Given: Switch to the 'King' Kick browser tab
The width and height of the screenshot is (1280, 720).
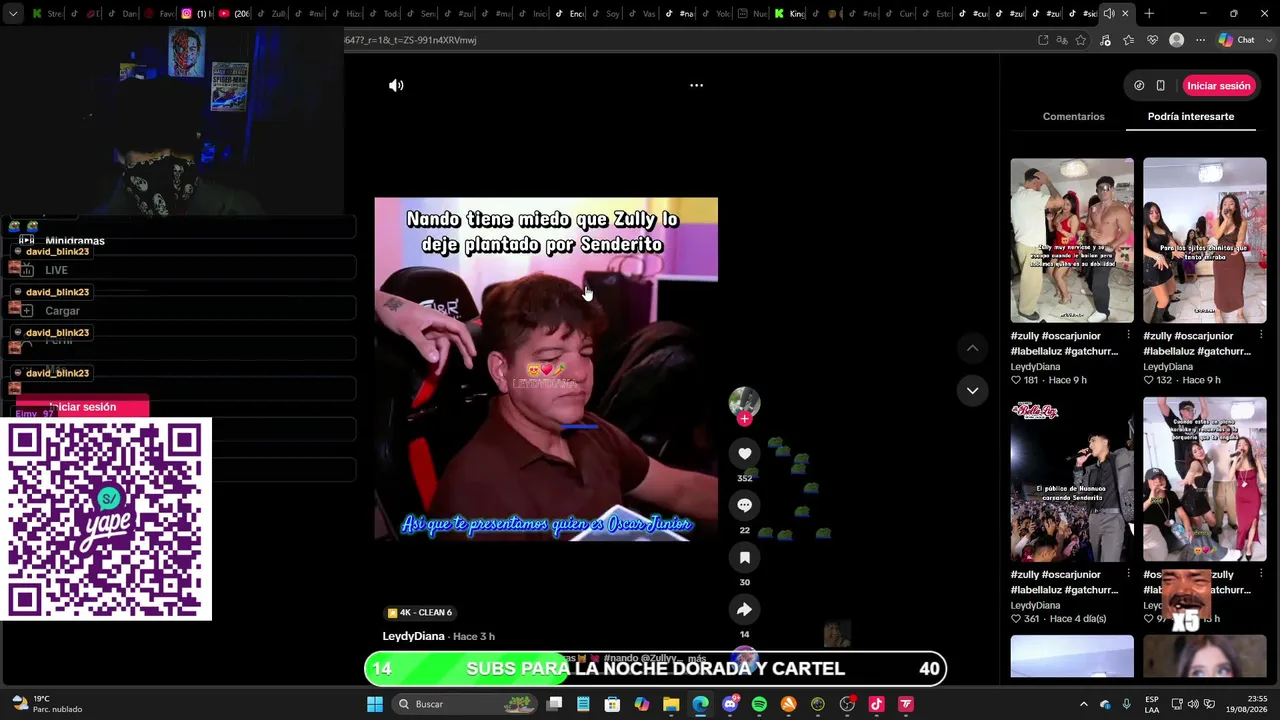Looking at the screenshot, I should 789,14.
